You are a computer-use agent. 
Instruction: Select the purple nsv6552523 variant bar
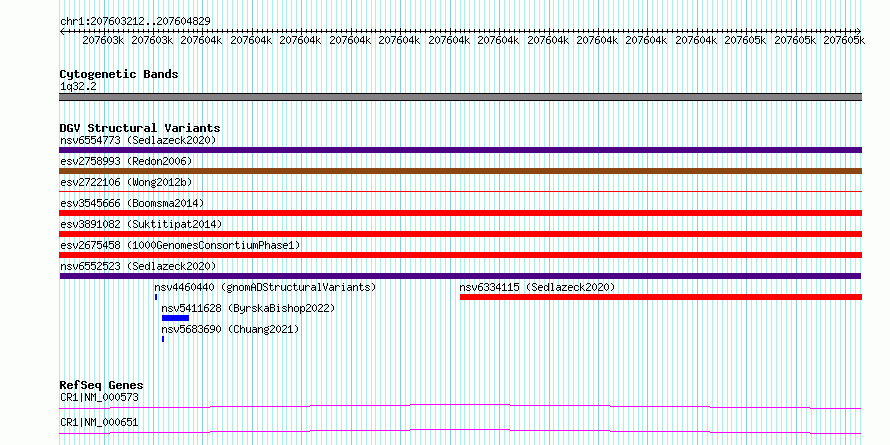(x=460, y=276)
